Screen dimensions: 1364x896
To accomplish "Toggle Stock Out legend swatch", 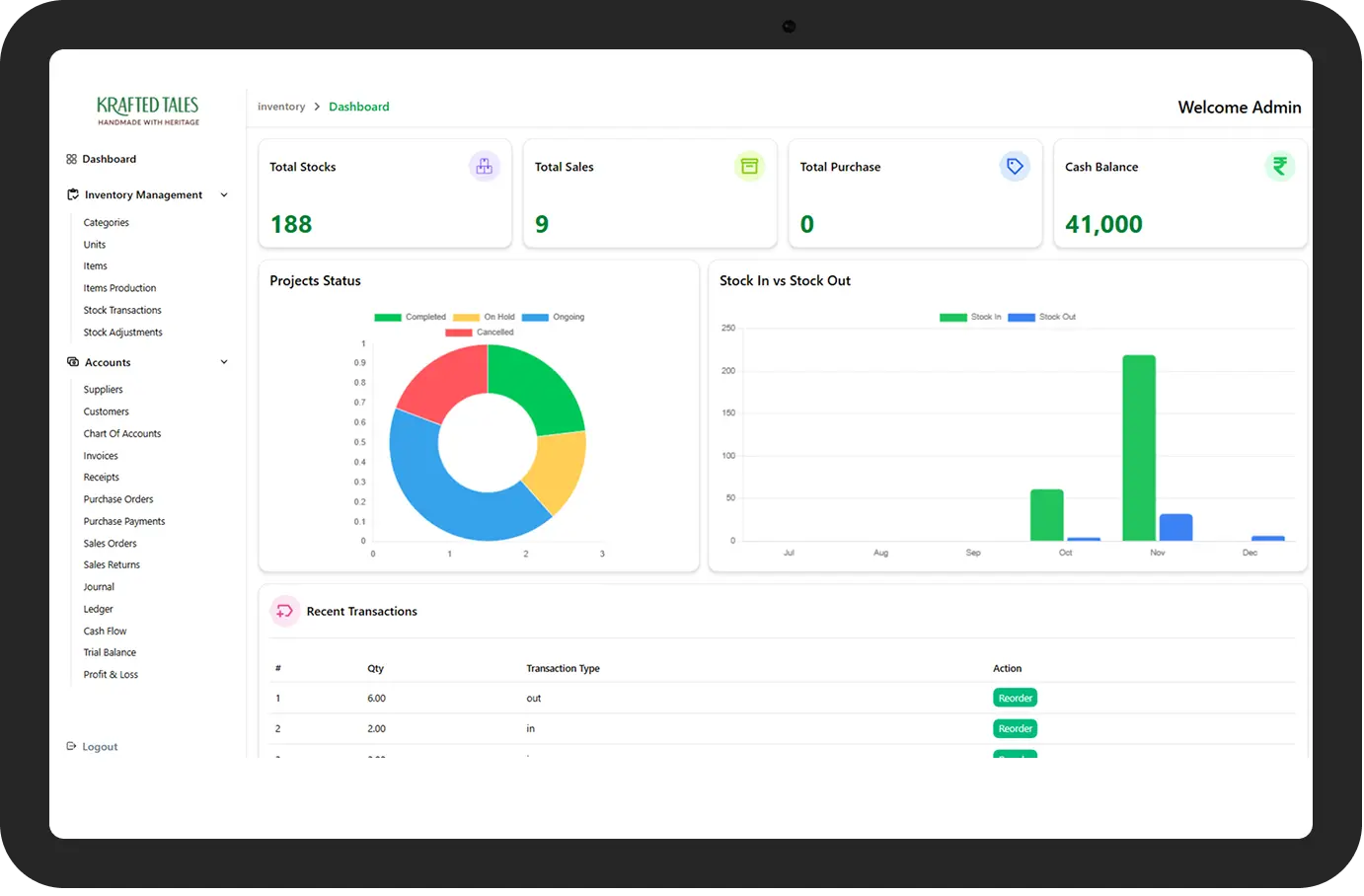I will [x=1022, y=318].
